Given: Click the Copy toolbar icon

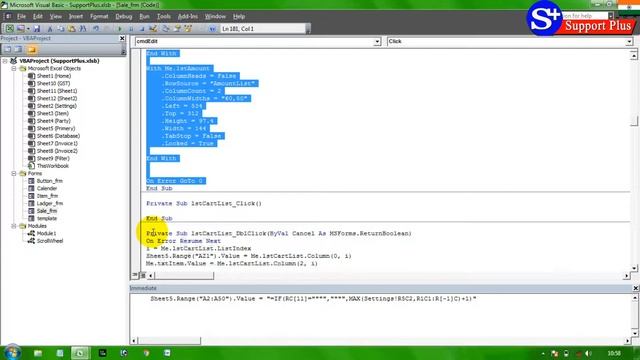Looking at the screenshot, I should [61, 29].
